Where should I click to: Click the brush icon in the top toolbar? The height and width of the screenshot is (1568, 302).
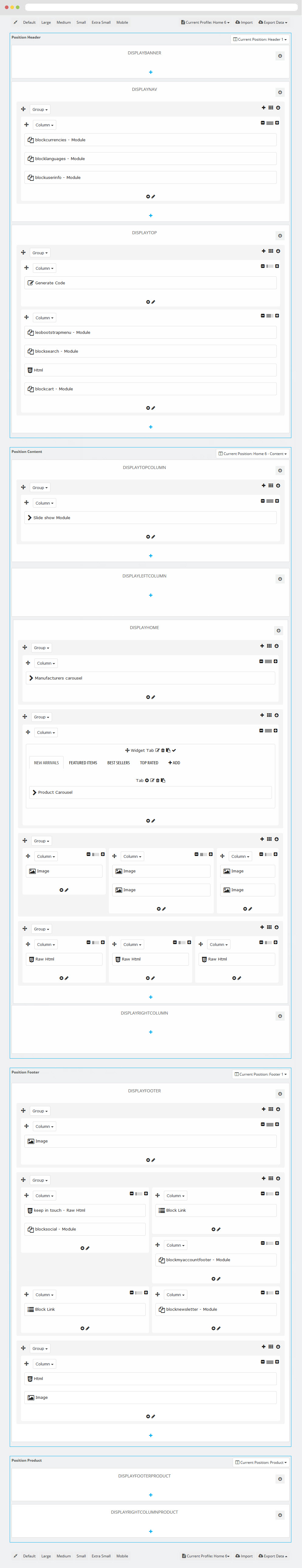pyautogui.click(x=15, y=22)
